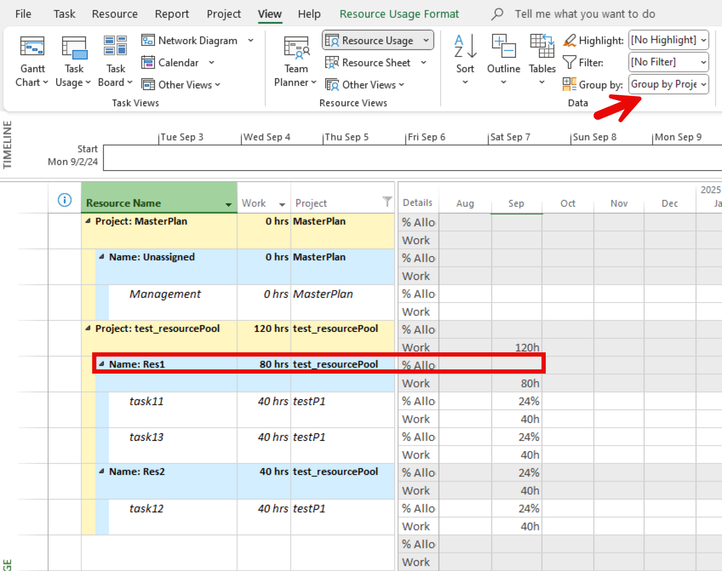Screen dimensions: 722x571
Task: Click the Outline icon
Action: (503, 46)
